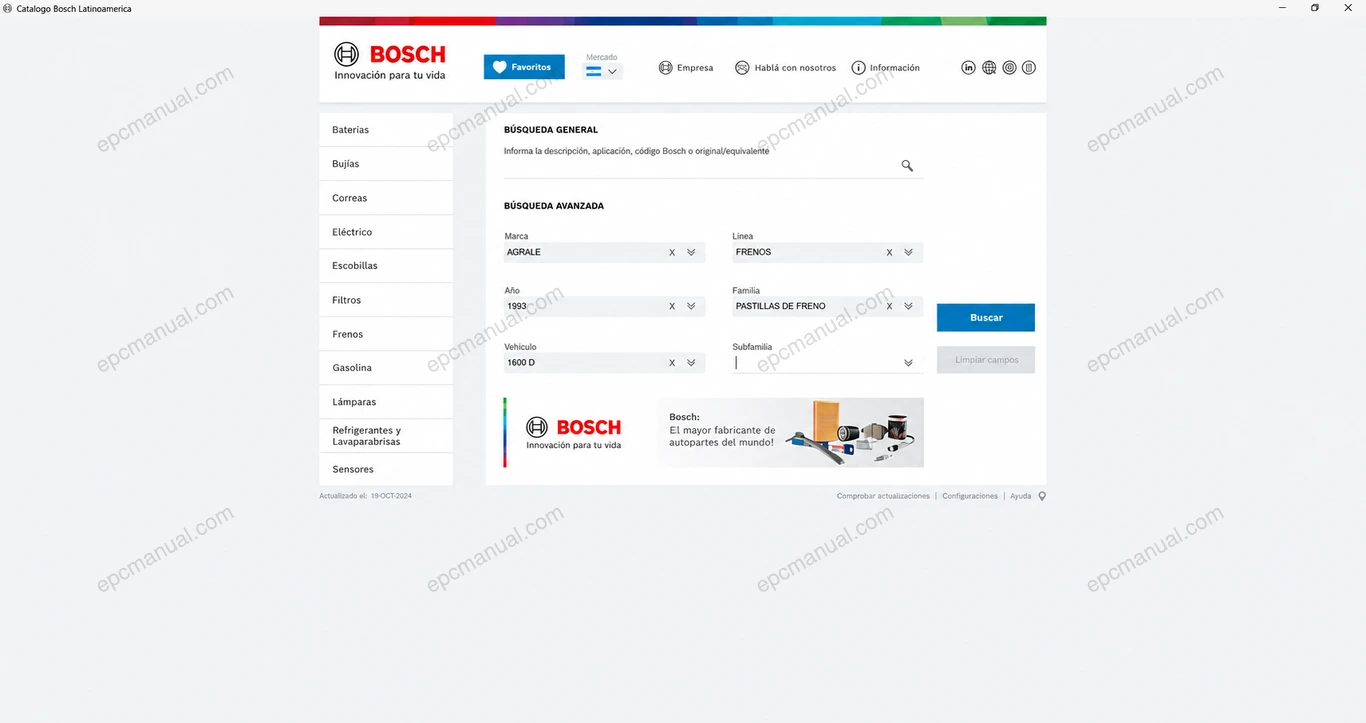Click the Hablá con nosotros chat icon
The width and height of the screenshot is (1366, 723).
(x=742, y=68)
